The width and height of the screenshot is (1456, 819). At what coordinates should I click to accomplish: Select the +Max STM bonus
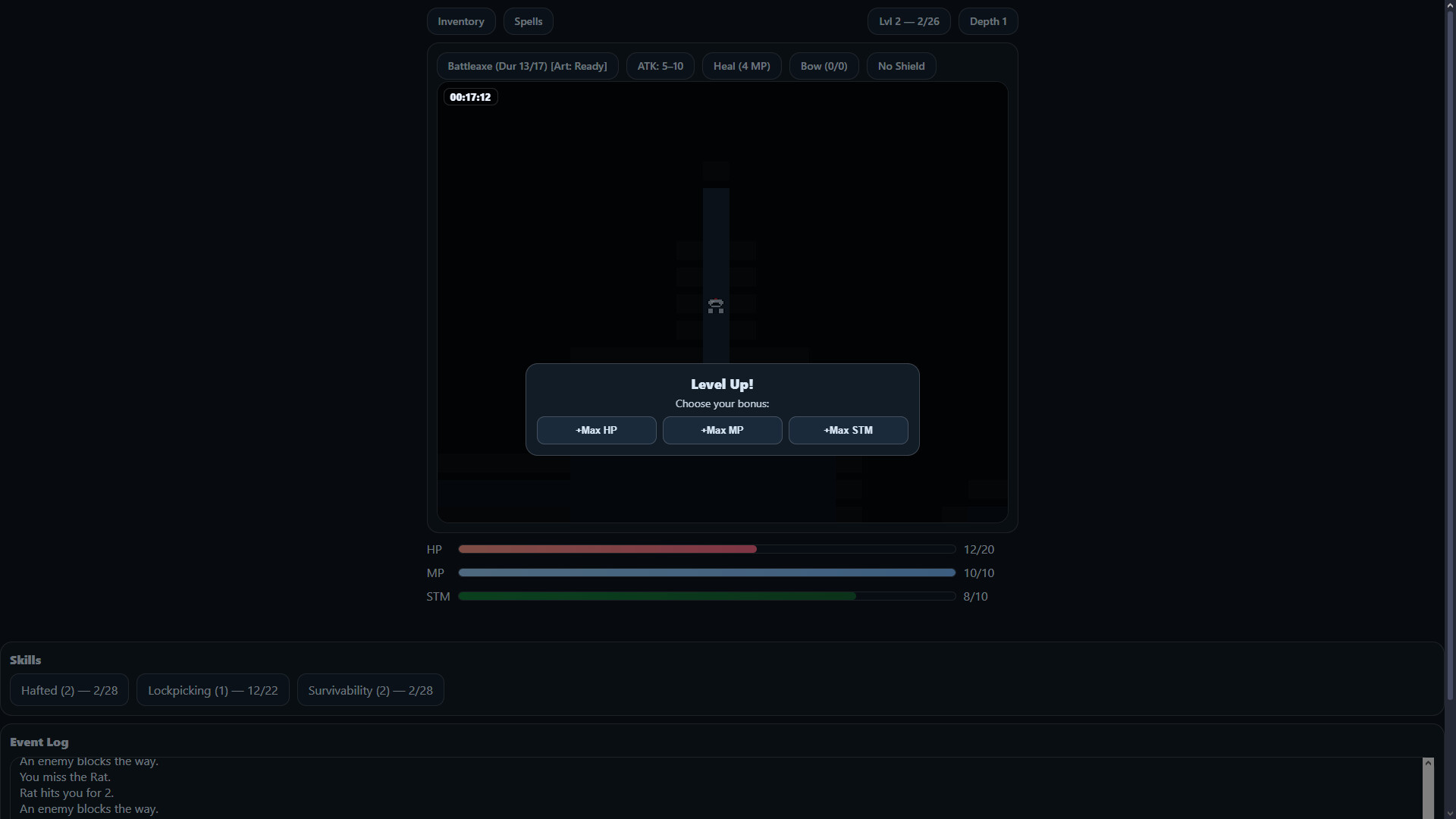pos(848,430)
